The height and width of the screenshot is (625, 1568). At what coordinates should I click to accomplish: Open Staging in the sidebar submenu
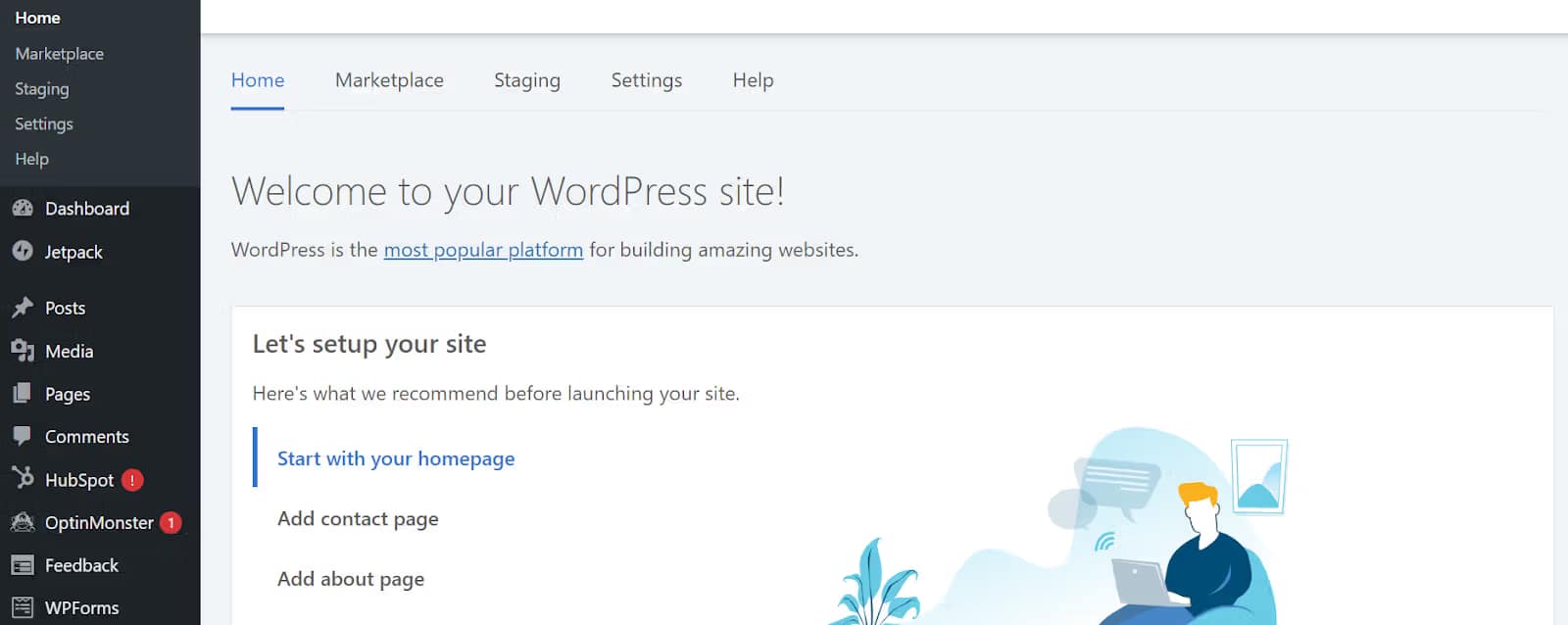(42, 89)
